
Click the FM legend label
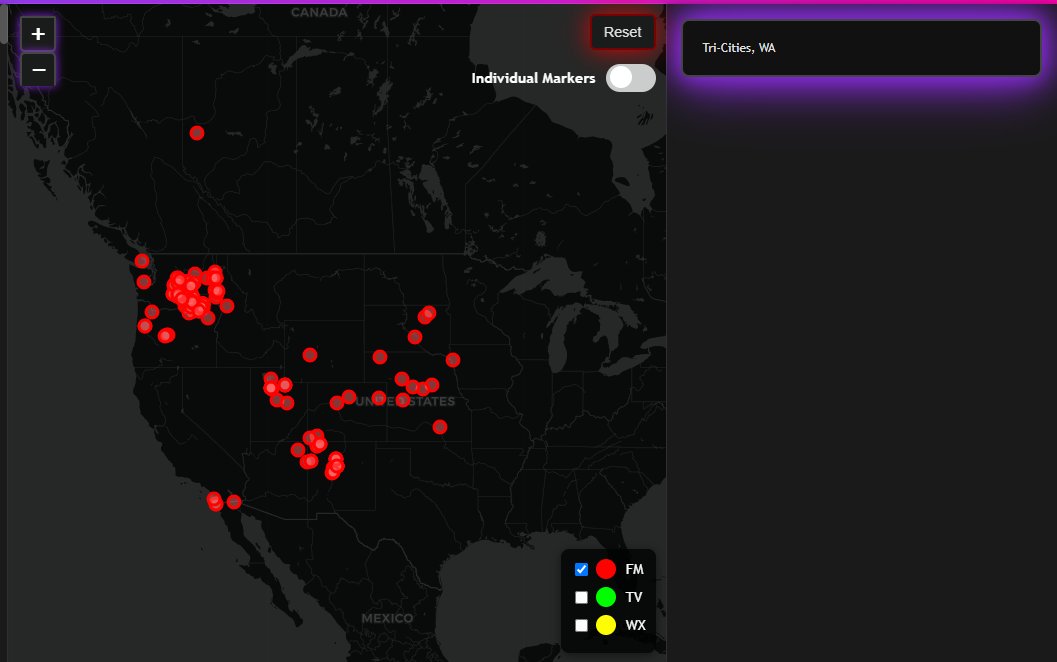point(634,570)
